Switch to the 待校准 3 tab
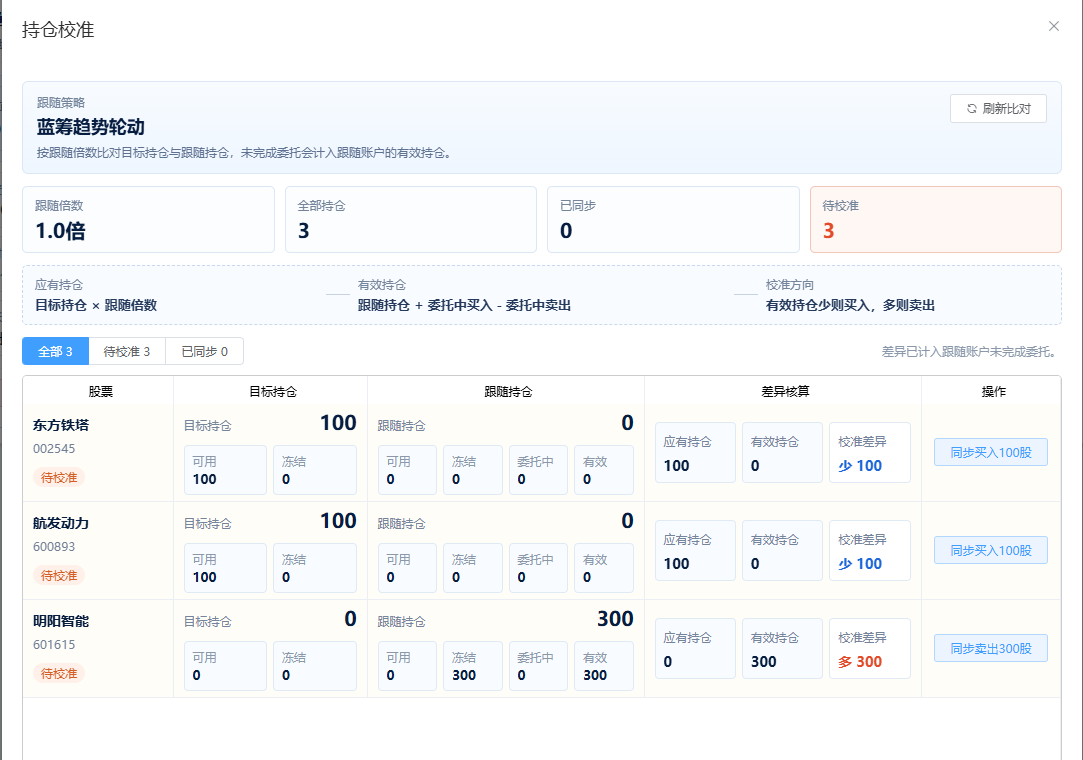Image resolution: width=1083 pixels, height=760 pixels. (127, 351)
